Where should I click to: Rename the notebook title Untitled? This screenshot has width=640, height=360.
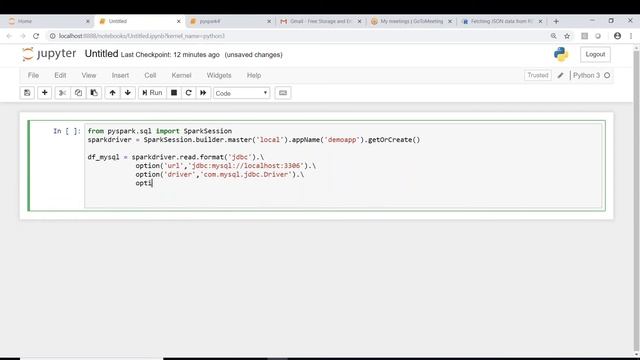click(x=101, y=54)
